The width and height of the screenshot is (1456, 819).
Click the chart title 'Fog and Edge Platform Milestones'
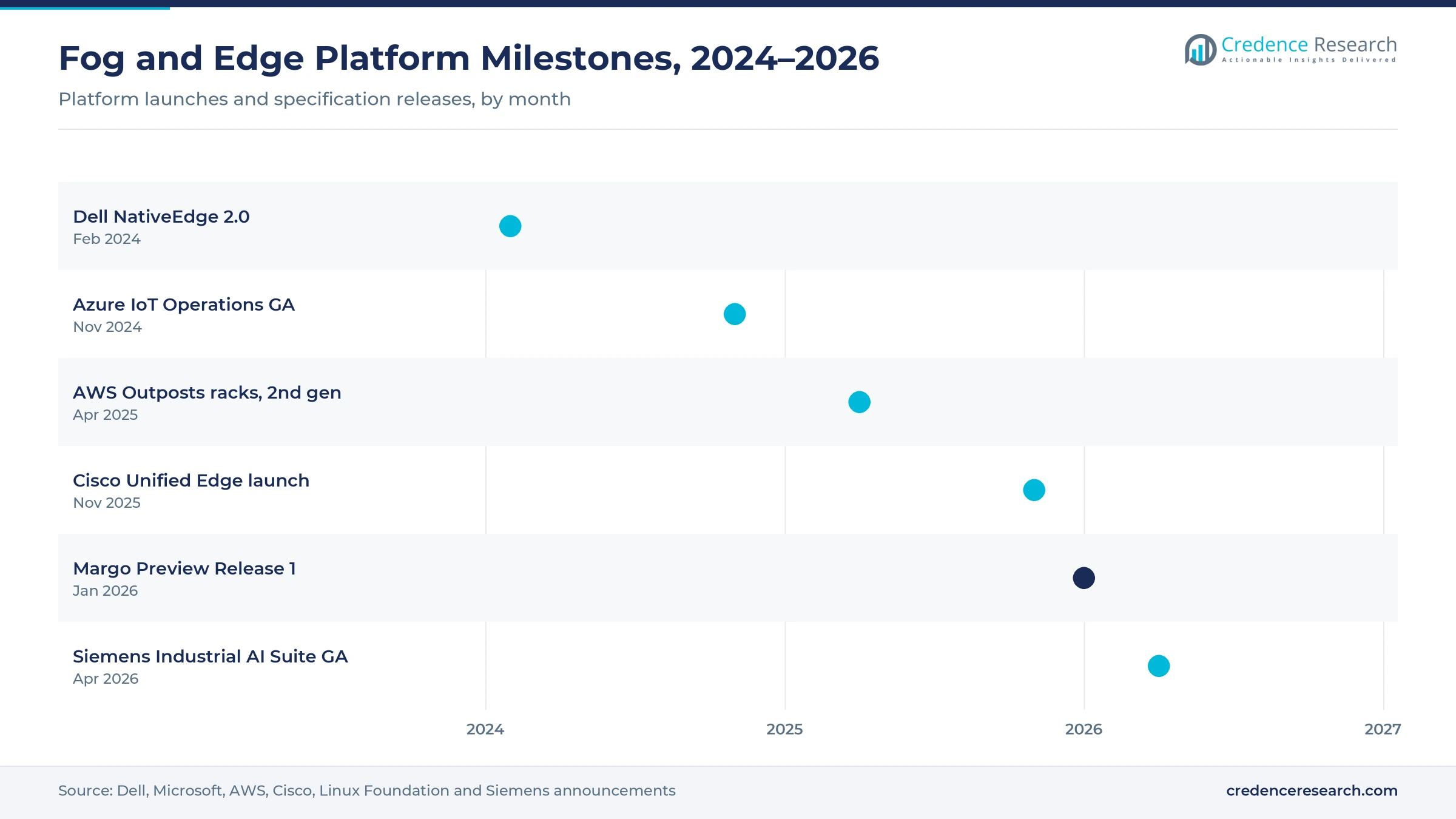[x=468, y=58]
